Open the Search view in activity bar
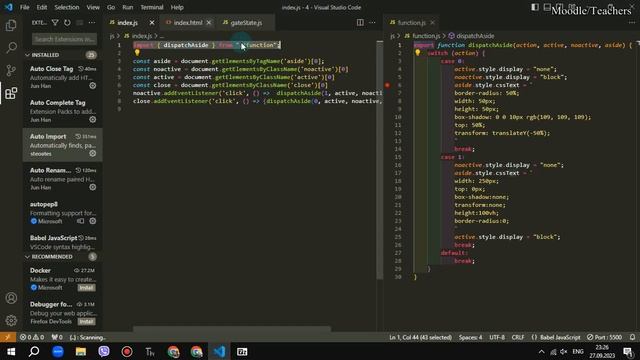Viewport: 640px width, 360px height. click(x=11, y=48)
